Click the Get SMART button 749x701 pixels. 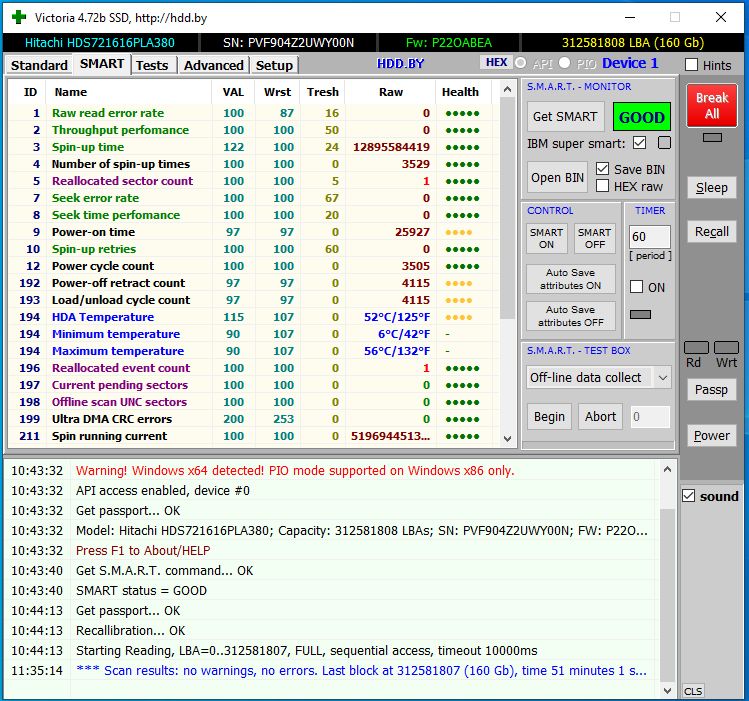(565, 117)
